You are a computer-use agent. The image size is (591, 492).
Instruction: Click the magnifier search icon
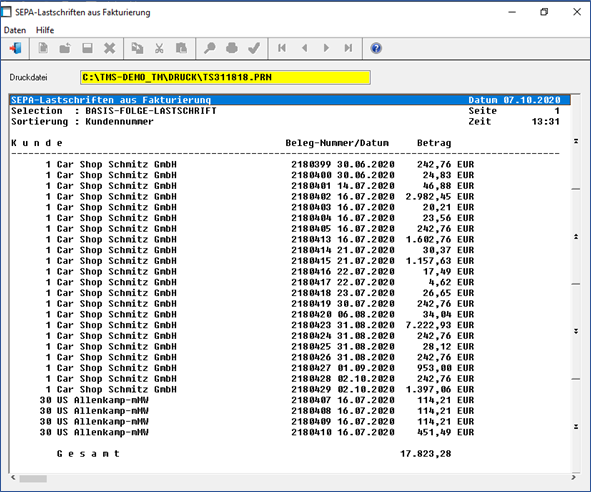coord(210,48)
